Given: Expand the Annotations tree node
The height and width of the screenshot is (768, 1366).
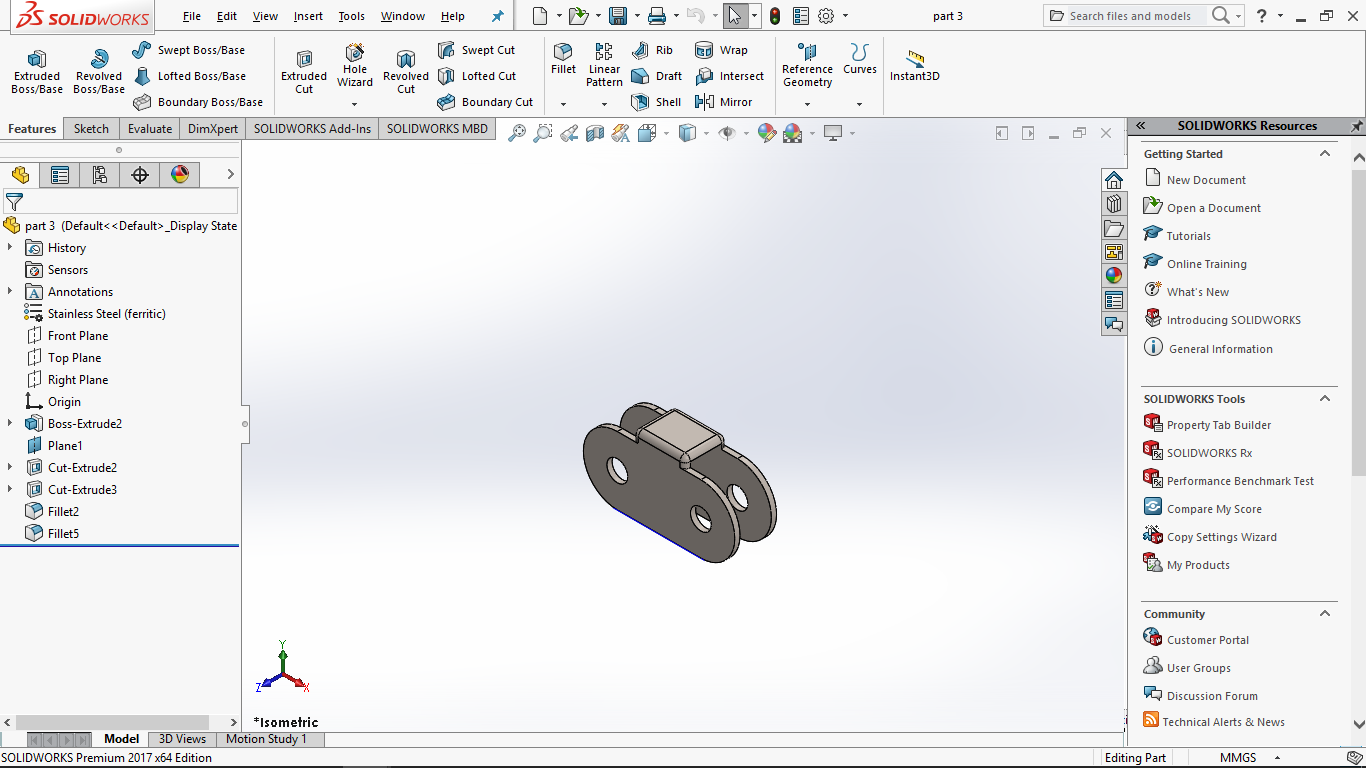Looking at the screenshot, I should click(10, 292).
